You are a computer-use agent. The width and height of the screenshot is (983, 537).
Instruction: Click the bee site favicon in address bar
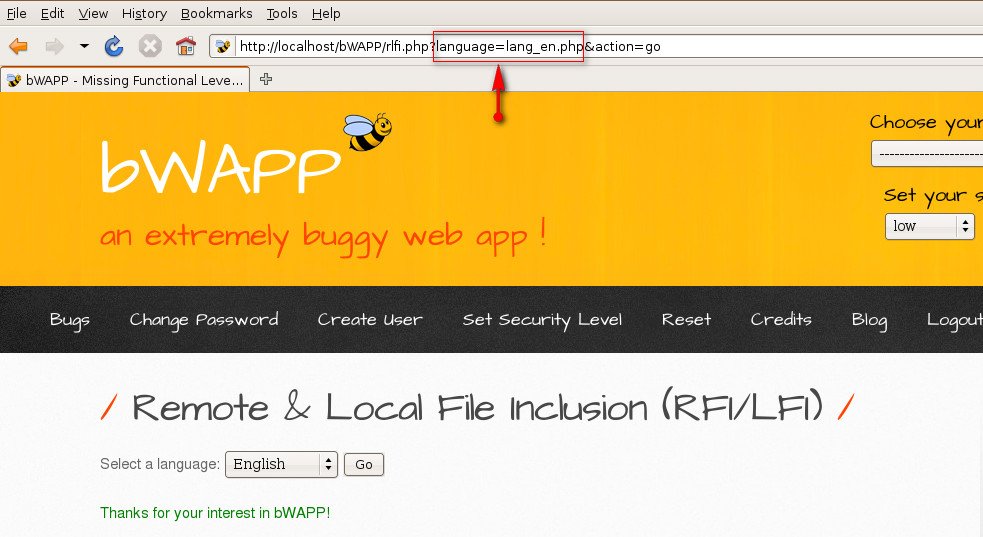click(x=223, y=46)
